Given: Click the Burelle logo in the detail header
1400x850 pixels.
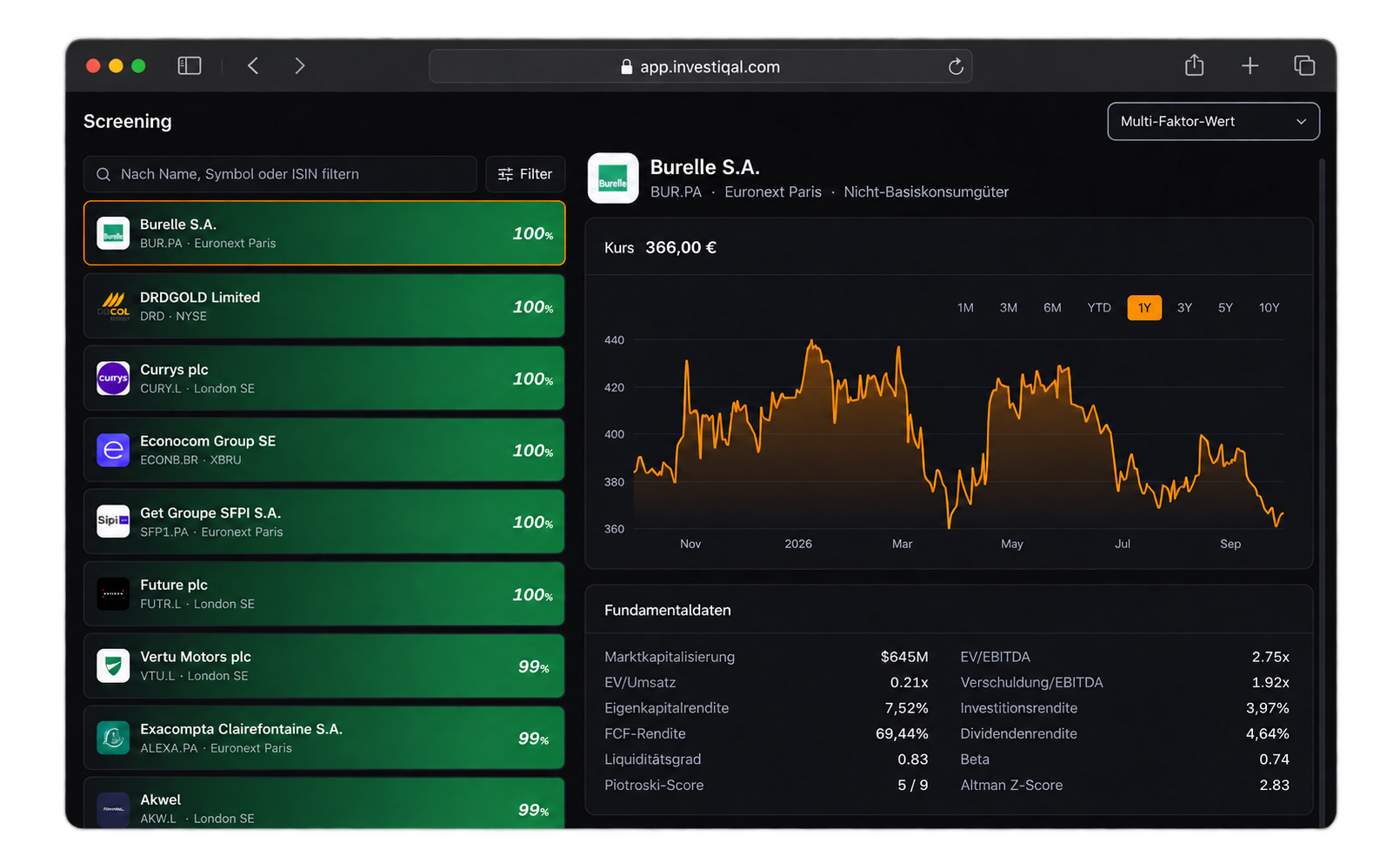Looking at the screenshot, I should click(x=613, y=178).
